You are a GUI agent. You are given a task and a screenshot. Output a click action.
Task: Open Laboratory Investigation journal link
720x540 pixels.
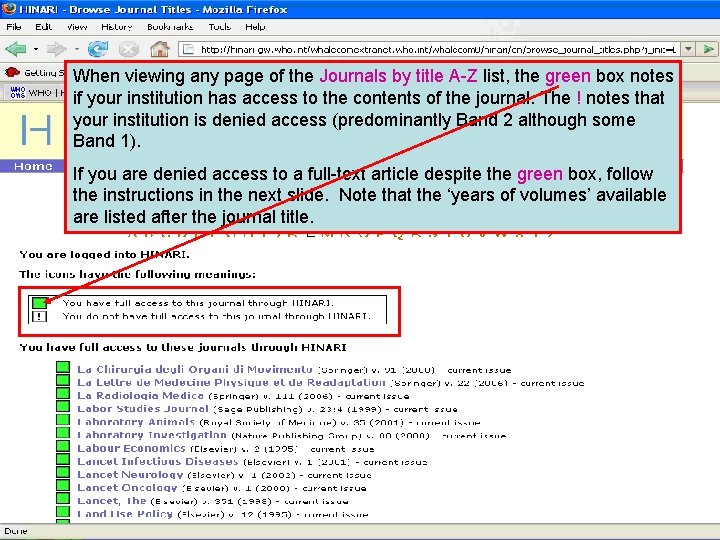coord(152,435)
